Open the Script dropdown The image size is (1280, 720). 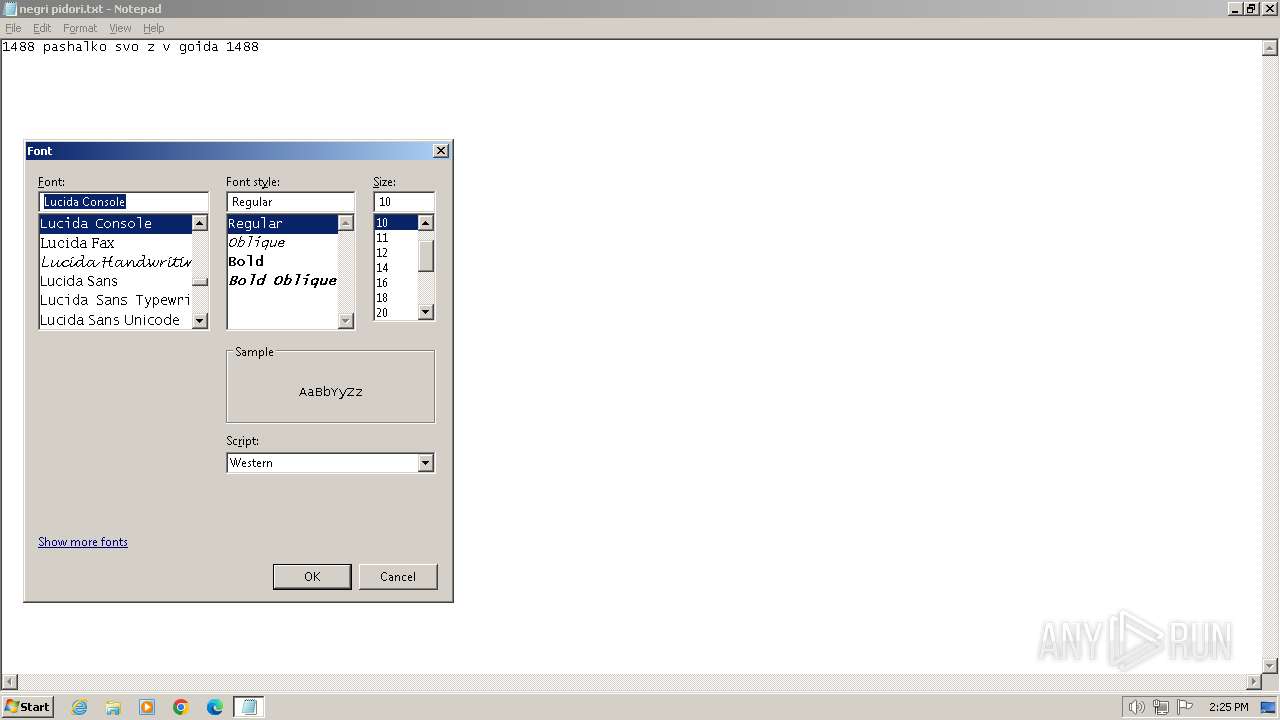click(x=425, y=463)
